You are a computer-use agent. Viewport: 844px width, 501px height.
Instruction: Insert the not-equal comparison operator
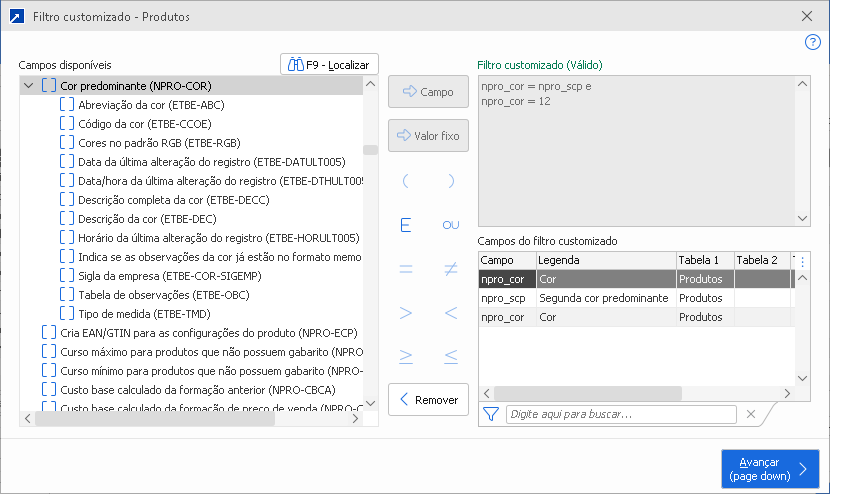click(451, 269)
